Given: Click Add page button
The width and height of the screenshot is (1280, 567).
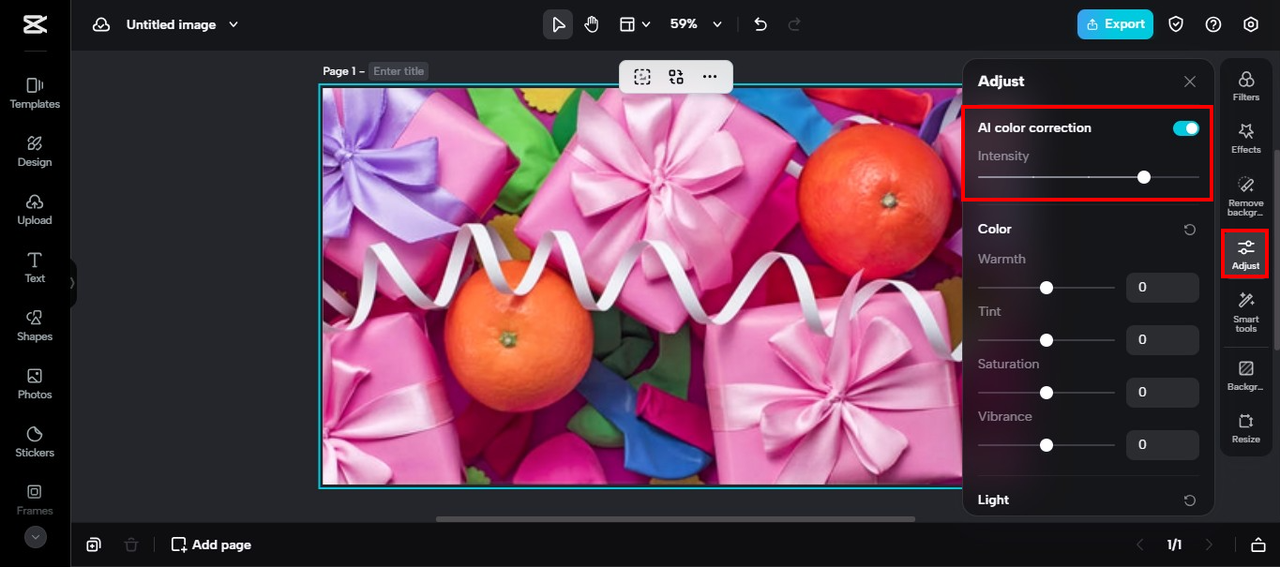Looking at the screenshot, I should pos(211,545).
